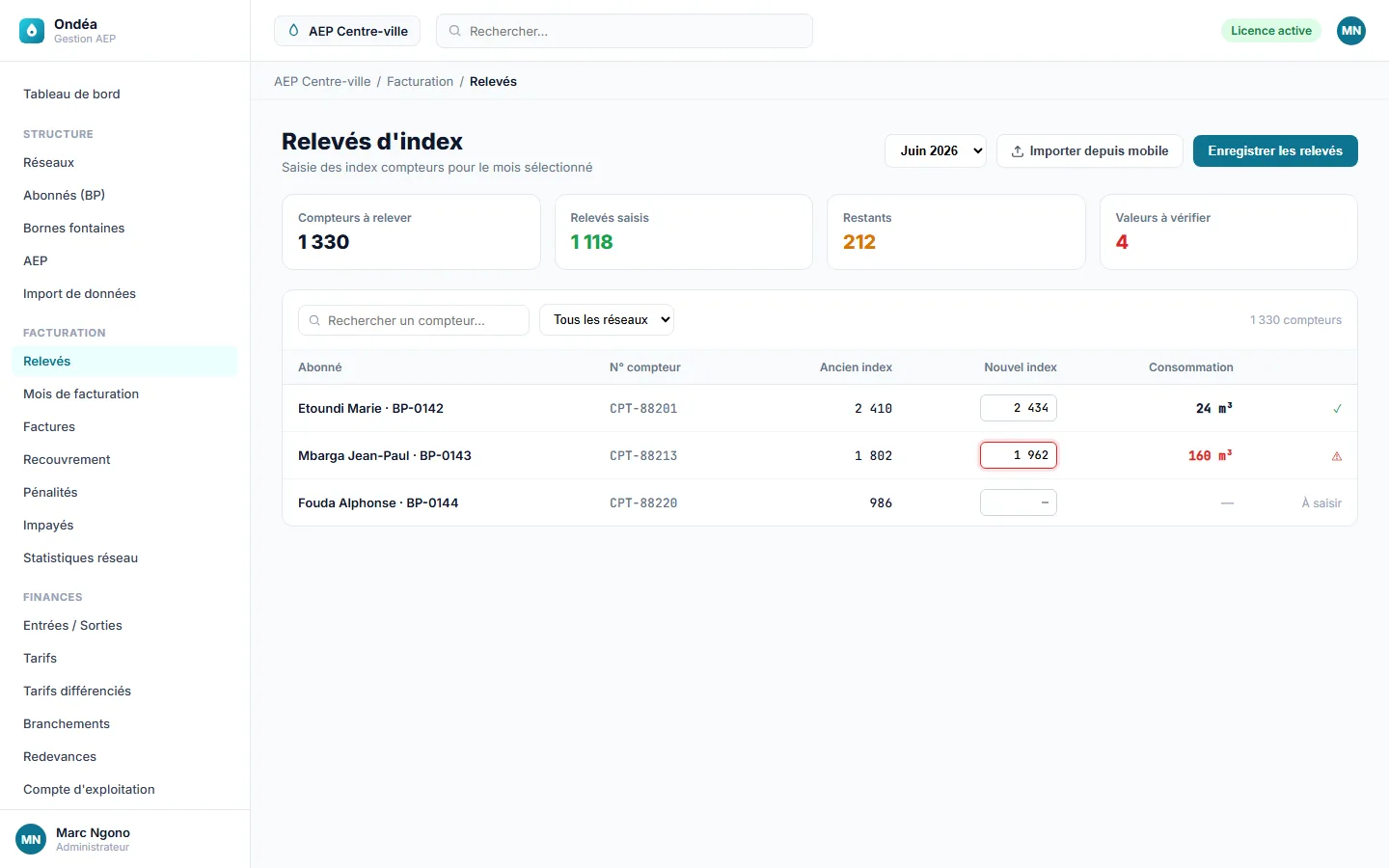The image size is (1389, 868).
Task: Open the Tous les réseaux filter
Action: (607, 320)
